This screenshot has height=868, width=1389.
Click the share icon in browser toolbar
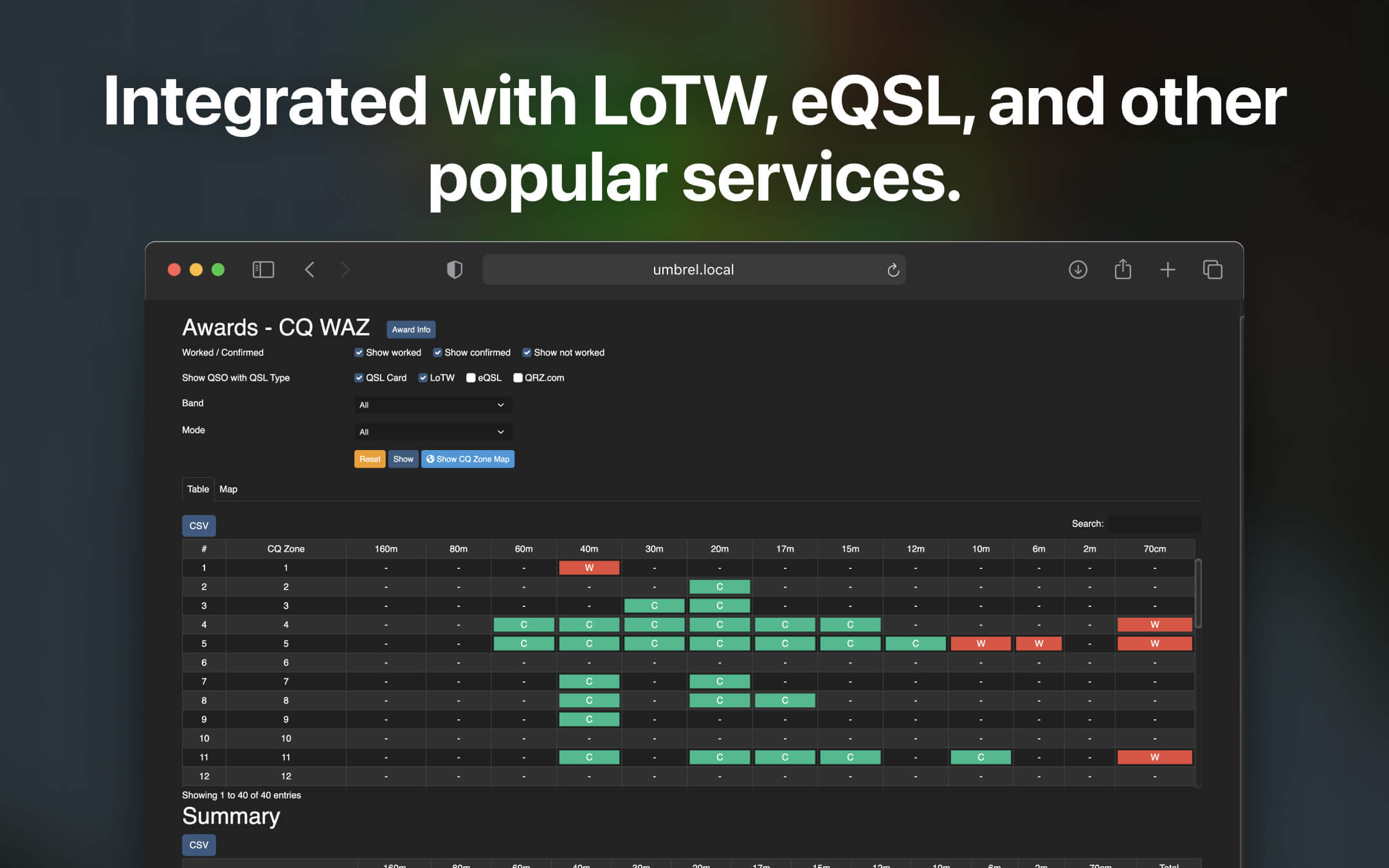(x=1123, y=269)
